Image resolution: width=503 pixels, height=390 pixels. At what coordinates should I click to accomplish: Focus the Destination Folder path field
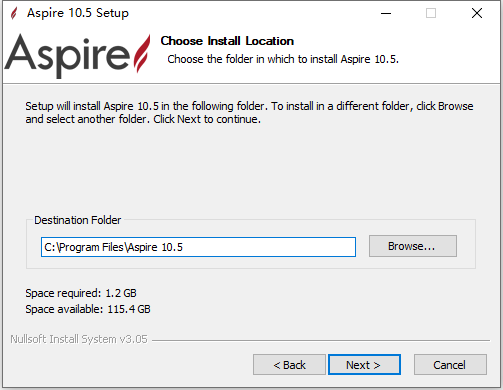tap(198, 247)
